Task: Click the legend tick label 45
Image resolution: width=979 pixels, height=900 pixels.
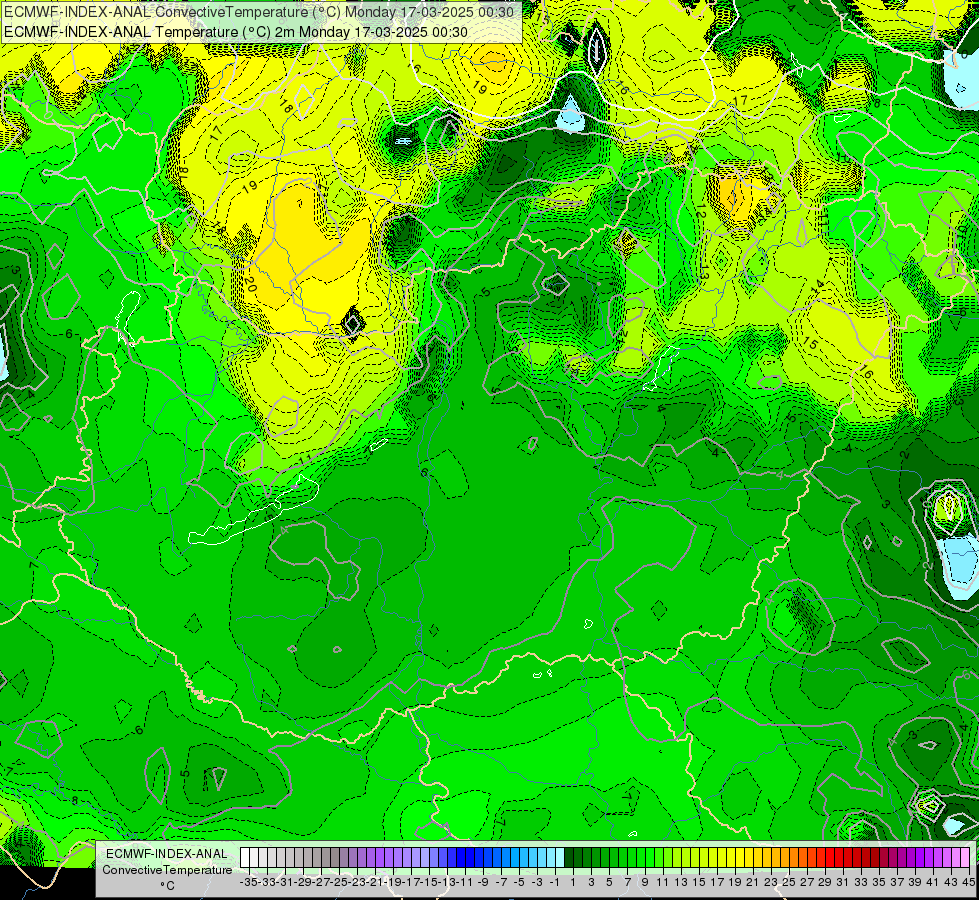Action: [968, 882]
